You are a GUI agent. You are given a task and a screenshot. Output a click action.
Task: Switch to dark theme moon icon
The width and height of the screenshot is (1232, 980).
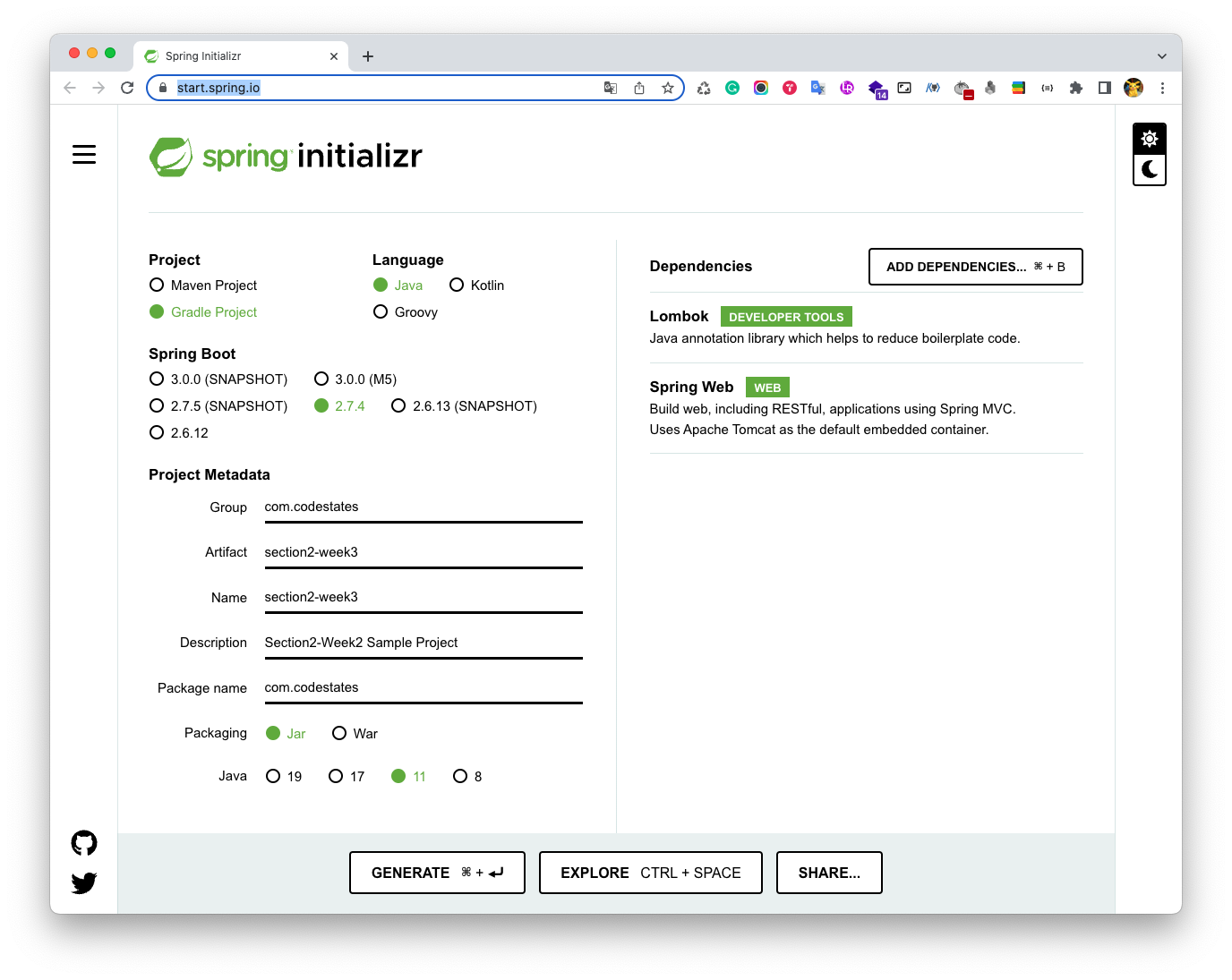1150,169
